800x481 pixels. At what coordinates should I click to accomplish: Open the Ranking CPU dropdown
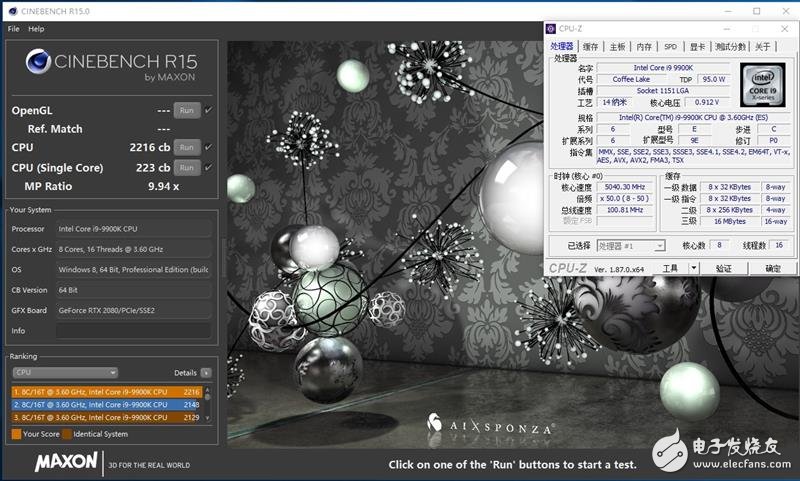pyautogui.click(x=65, y=372)
